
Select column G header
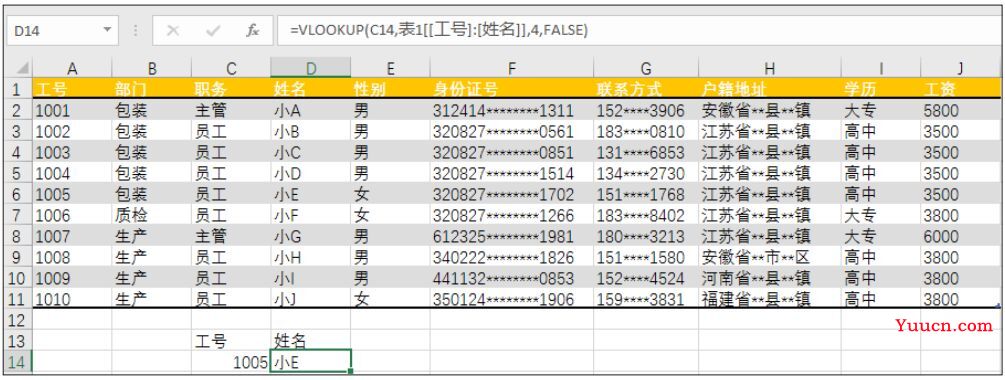[646, 68]
